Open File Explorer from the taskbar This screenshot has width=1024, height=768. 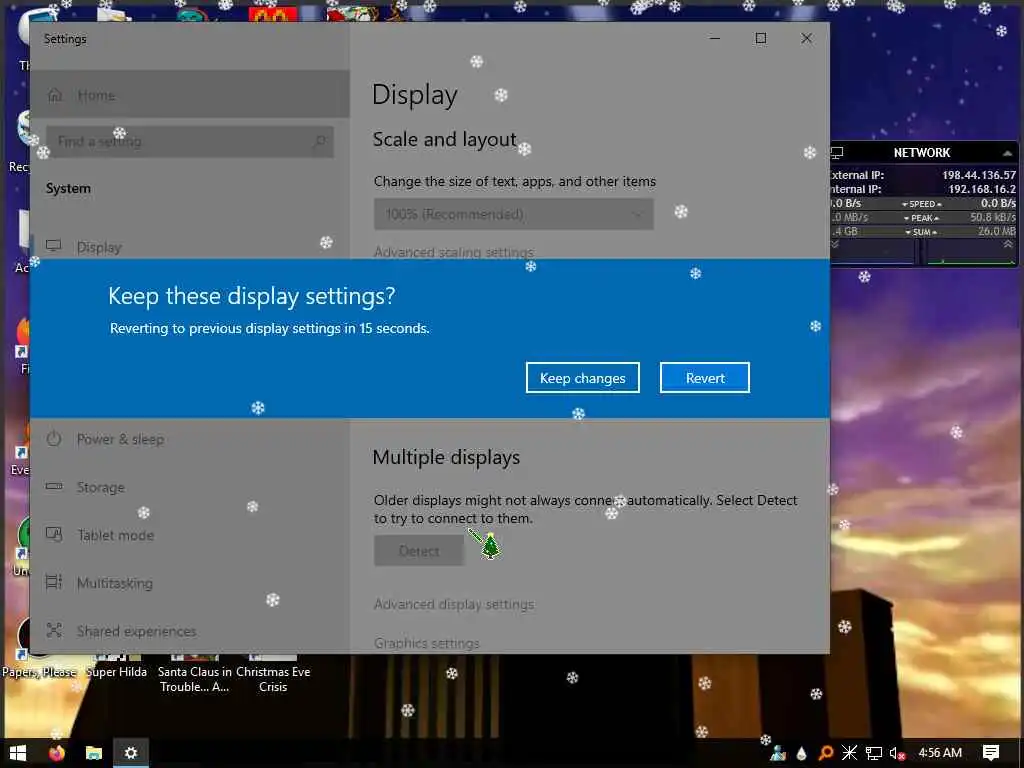pos(94,753)
